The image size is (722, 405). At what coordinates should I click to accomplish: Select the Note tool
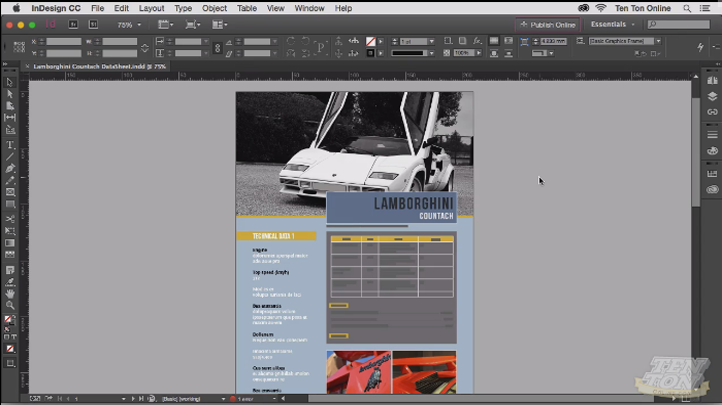pos(10,270)
